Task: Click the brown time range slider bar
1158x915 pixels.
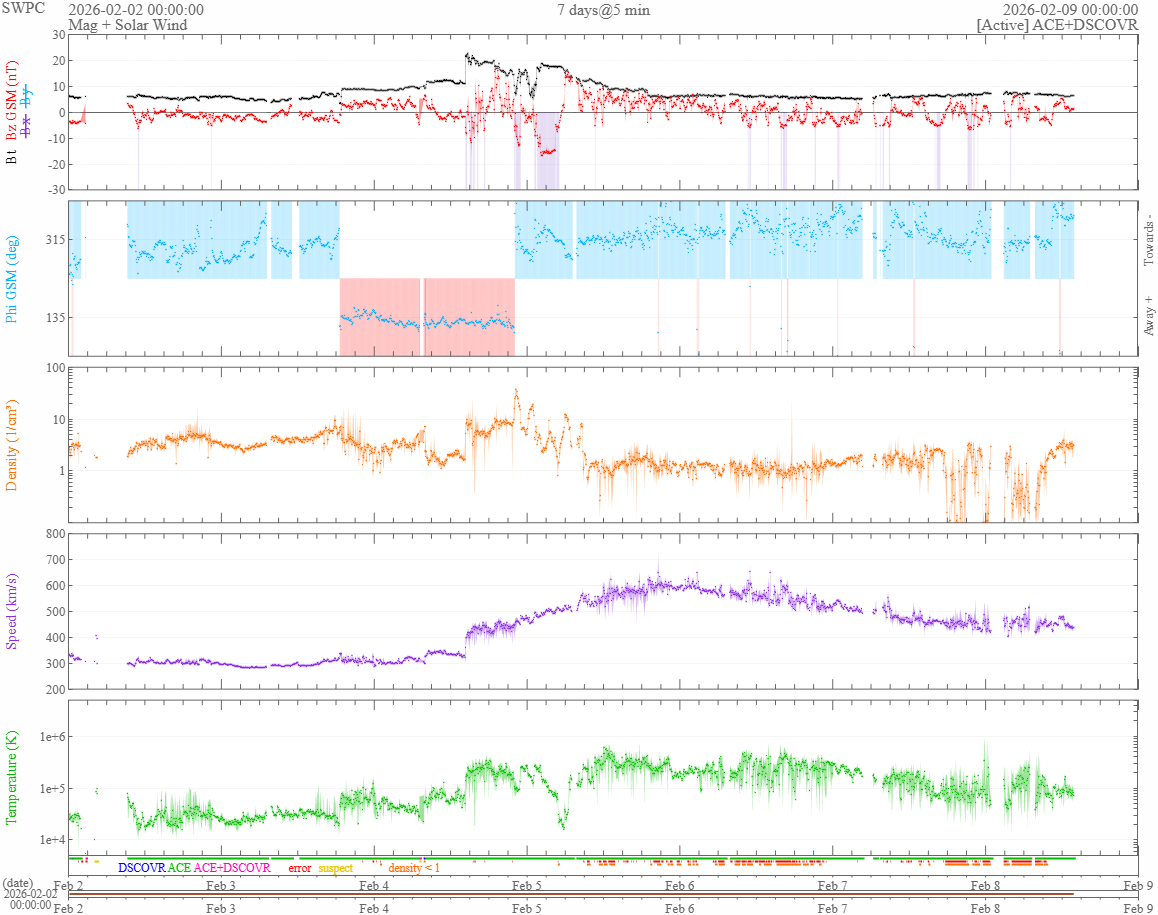Action: 571,894
